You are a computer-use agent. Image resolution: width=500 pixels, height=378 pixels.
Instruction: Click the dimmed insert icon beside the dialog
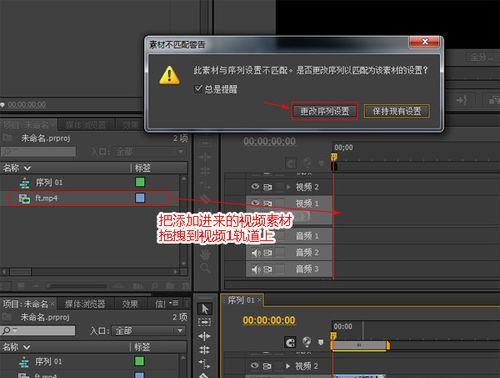point(462,100)
